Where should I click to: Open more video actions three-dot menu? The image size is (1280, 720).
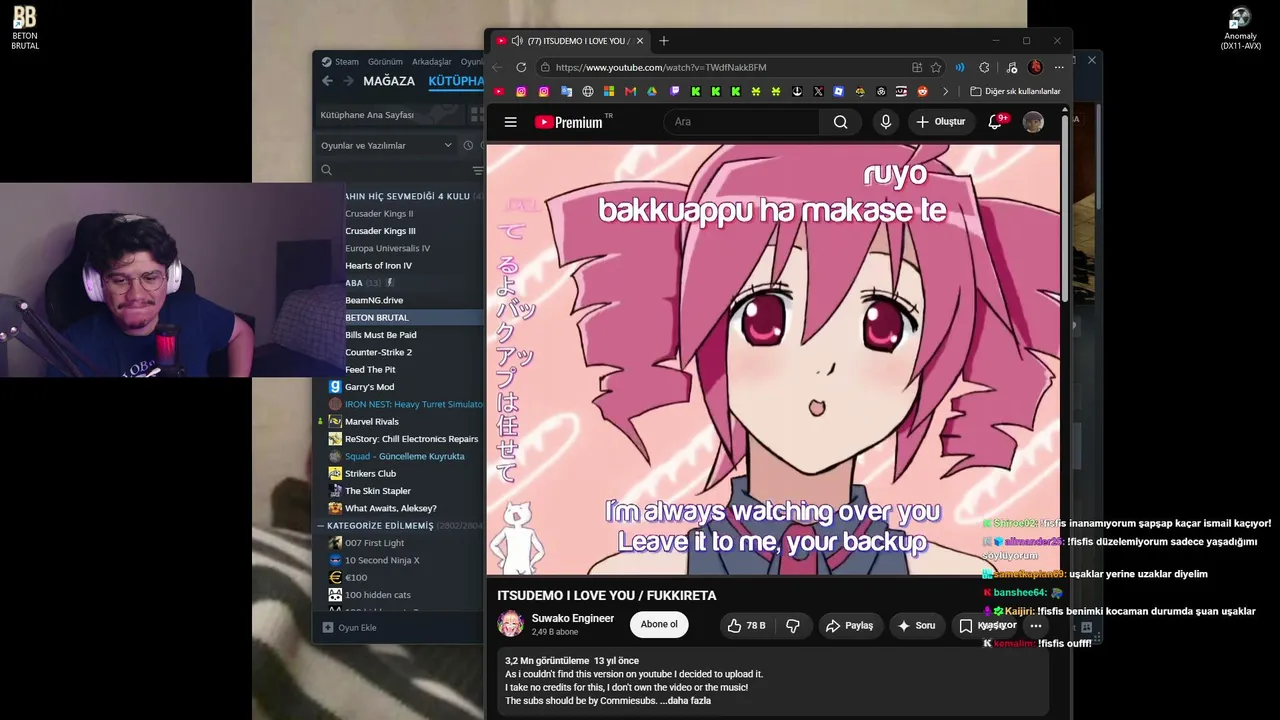1036,625
